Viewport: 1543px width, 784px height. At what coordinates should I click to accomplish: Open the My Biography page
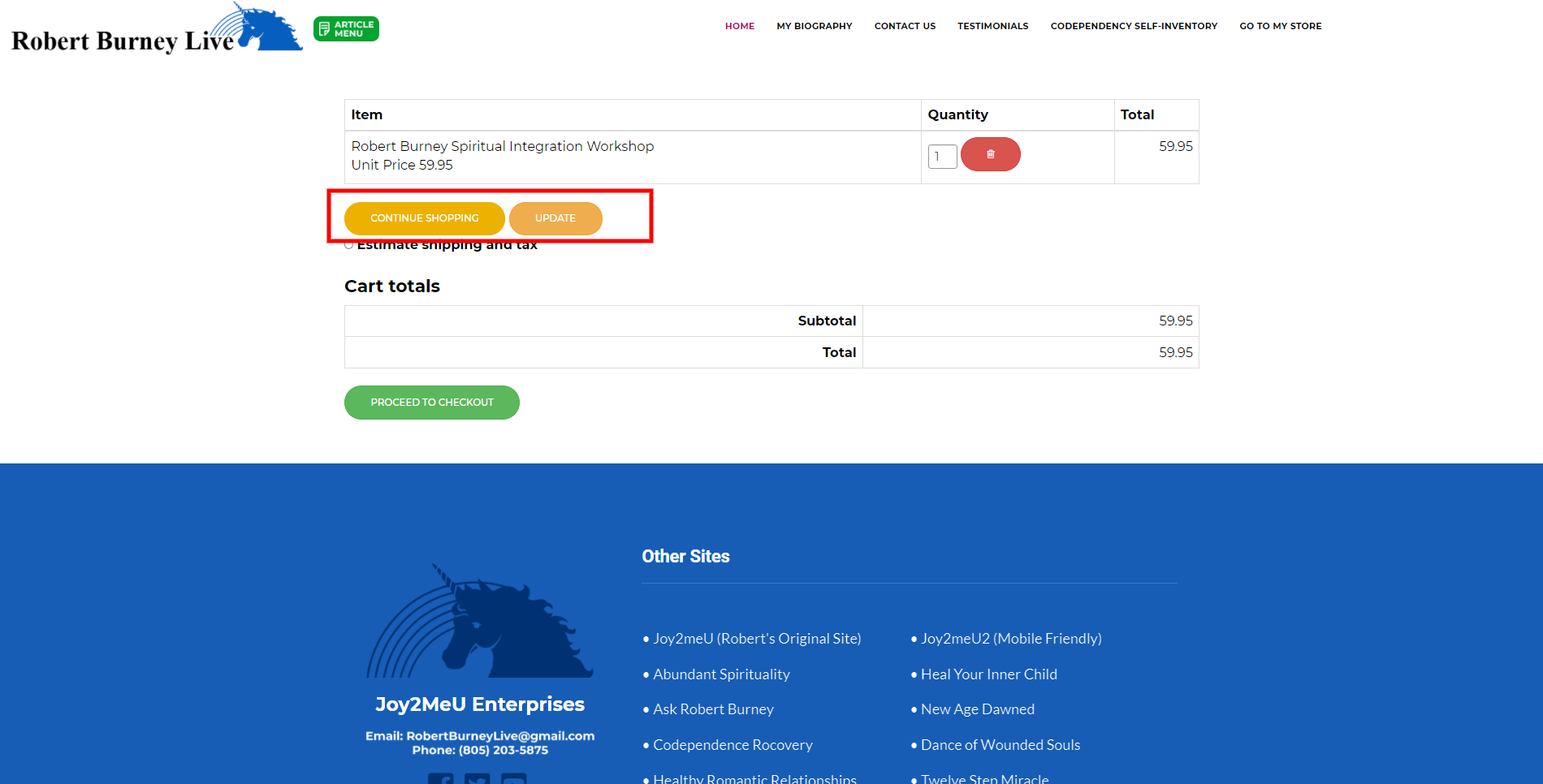(x=814, y=26)
